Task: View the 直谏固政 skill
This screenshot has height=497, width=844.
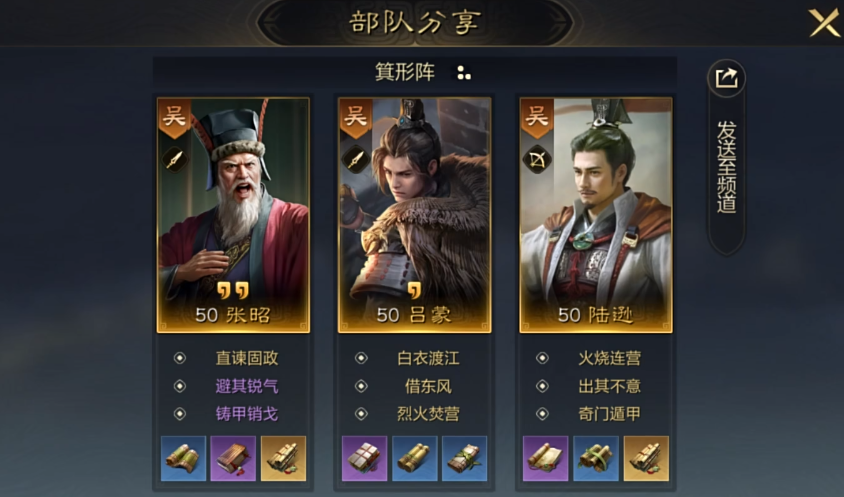Action: tap(247, 358)
